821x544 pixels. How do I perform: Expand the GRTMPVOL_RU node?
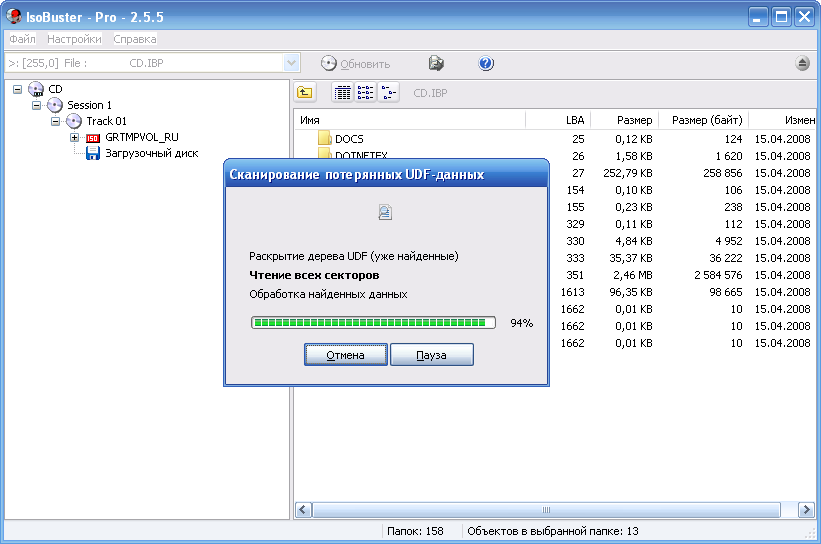point(74,138)
